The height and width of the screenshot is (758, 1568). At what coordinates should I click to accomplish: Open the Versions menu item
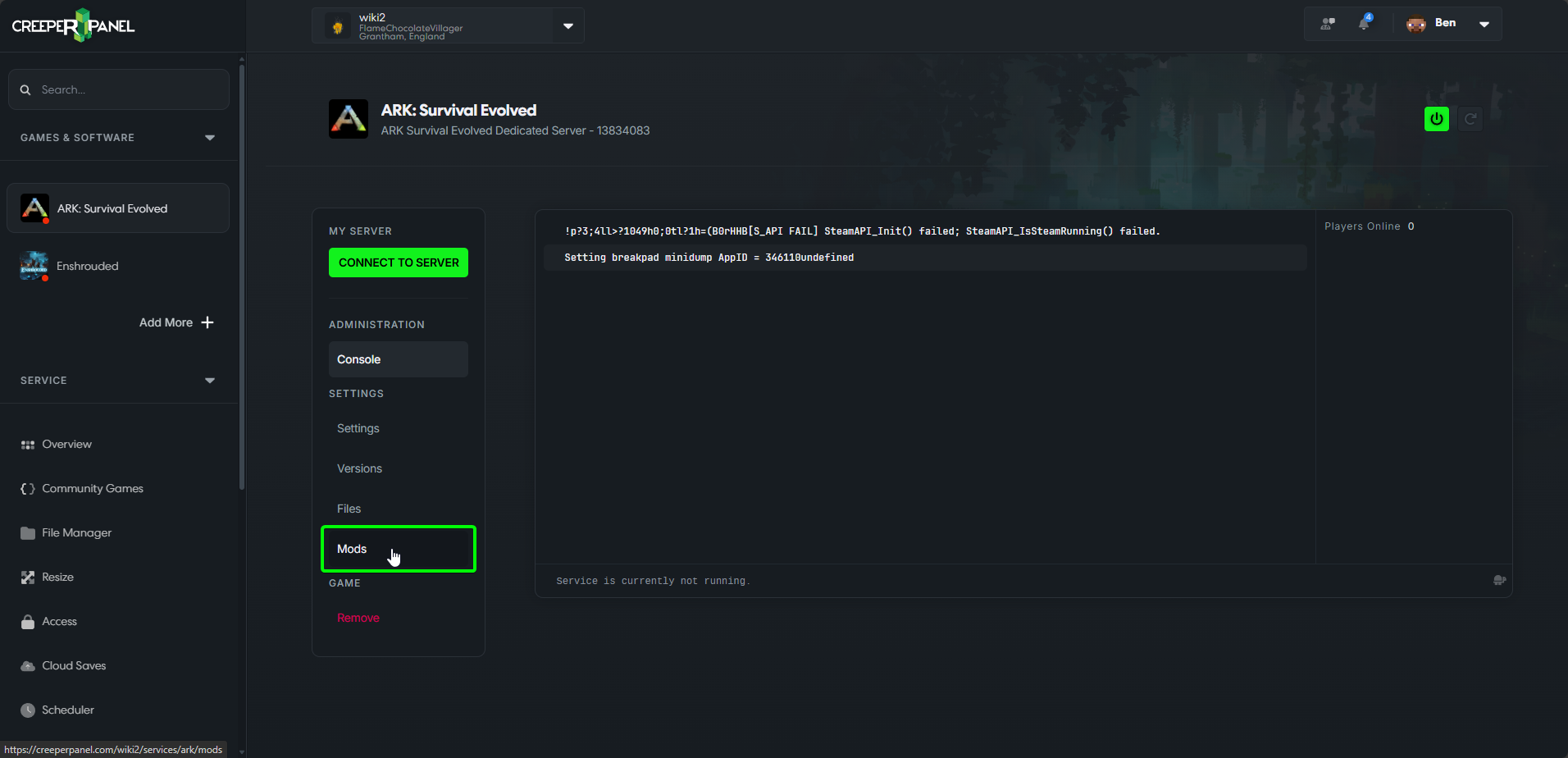(x=399, y=468)
